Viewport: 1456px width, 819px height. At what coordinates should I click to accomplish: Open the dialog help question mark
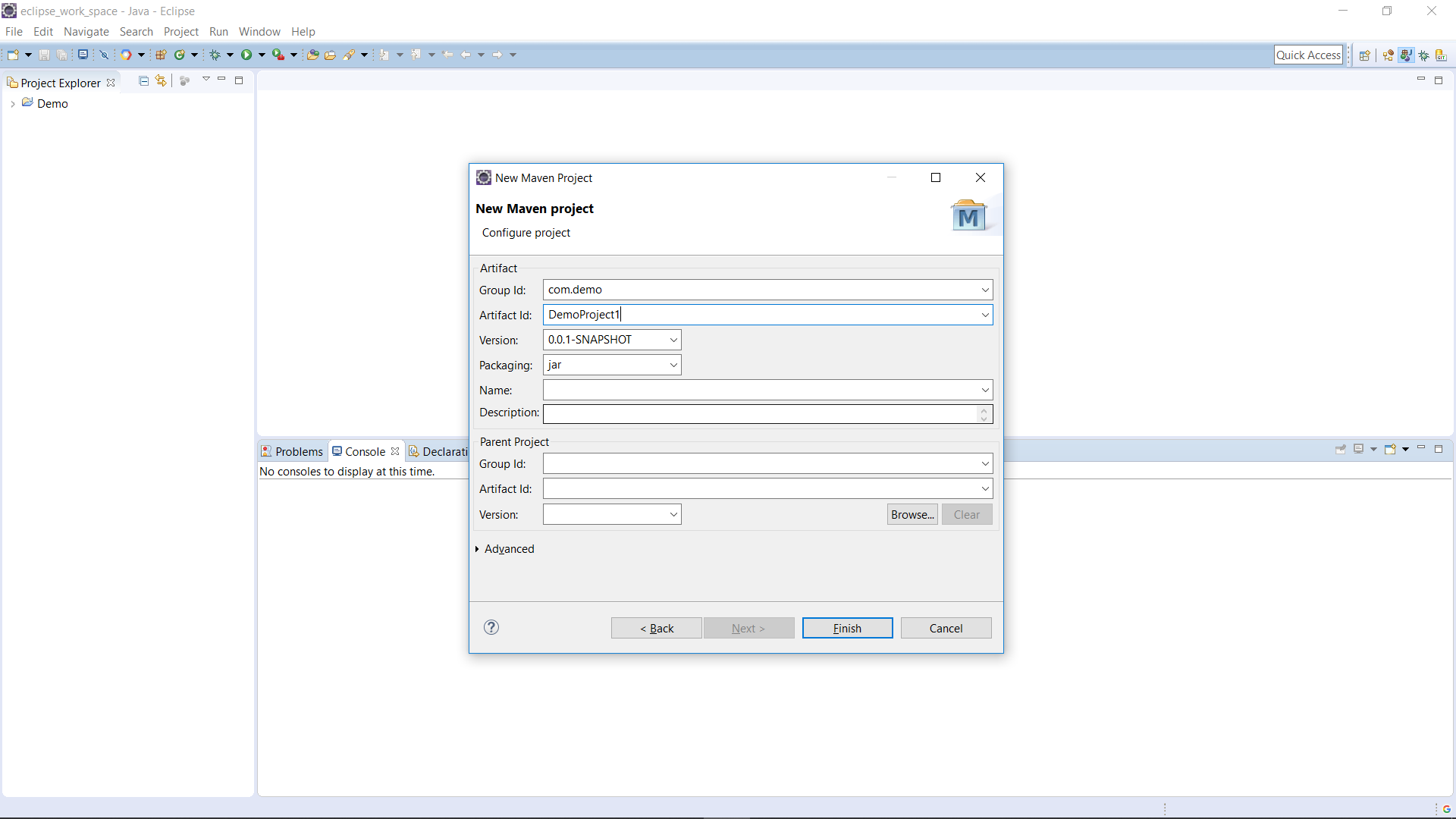coord(491,627)
